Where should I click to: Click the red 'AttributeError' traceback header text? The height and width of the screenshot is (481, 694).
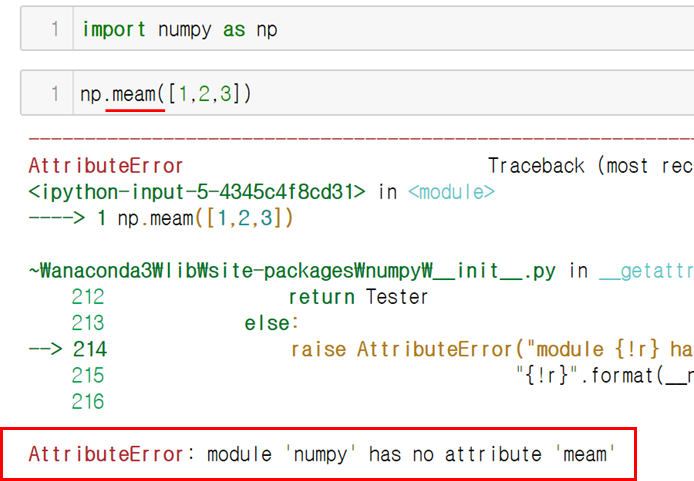pos(106,166)
